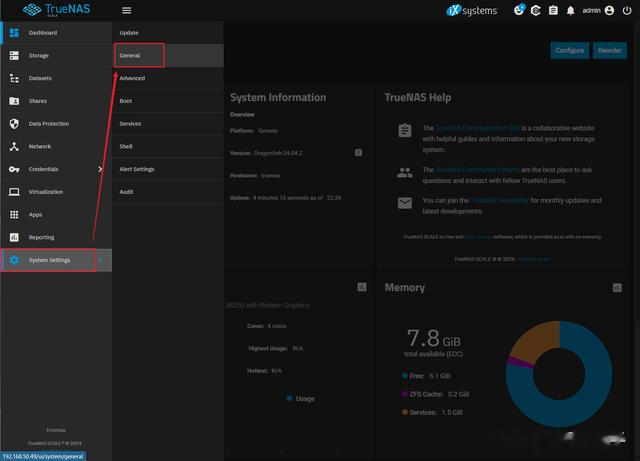
Task: Open the Services submenu item
Action: [168, 124]
